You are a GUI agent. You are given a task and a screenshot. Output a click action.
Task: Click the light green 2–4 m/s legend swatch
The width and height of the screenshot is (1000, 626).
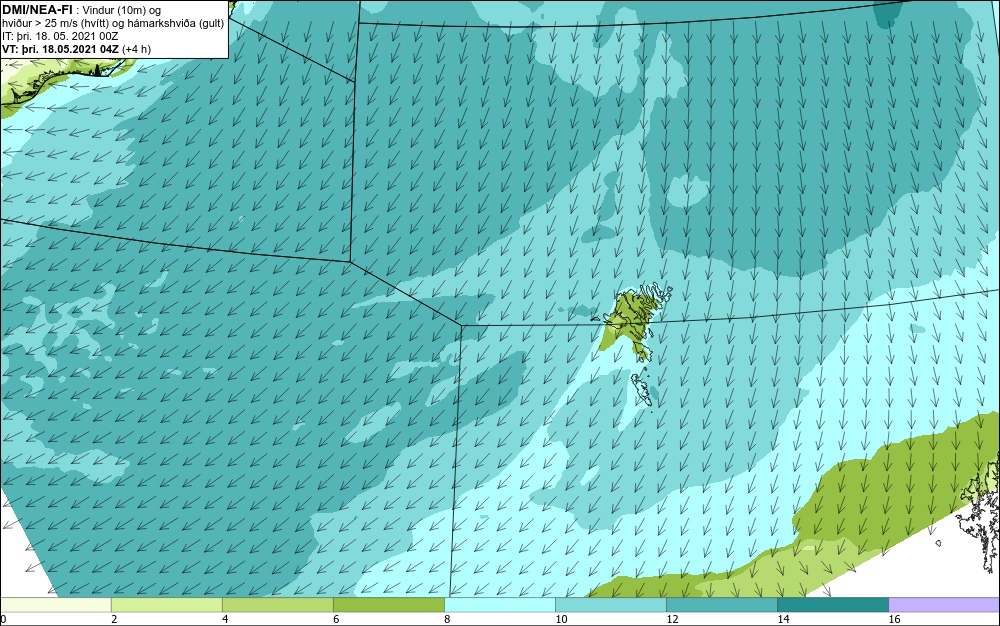tap(166, 605)
